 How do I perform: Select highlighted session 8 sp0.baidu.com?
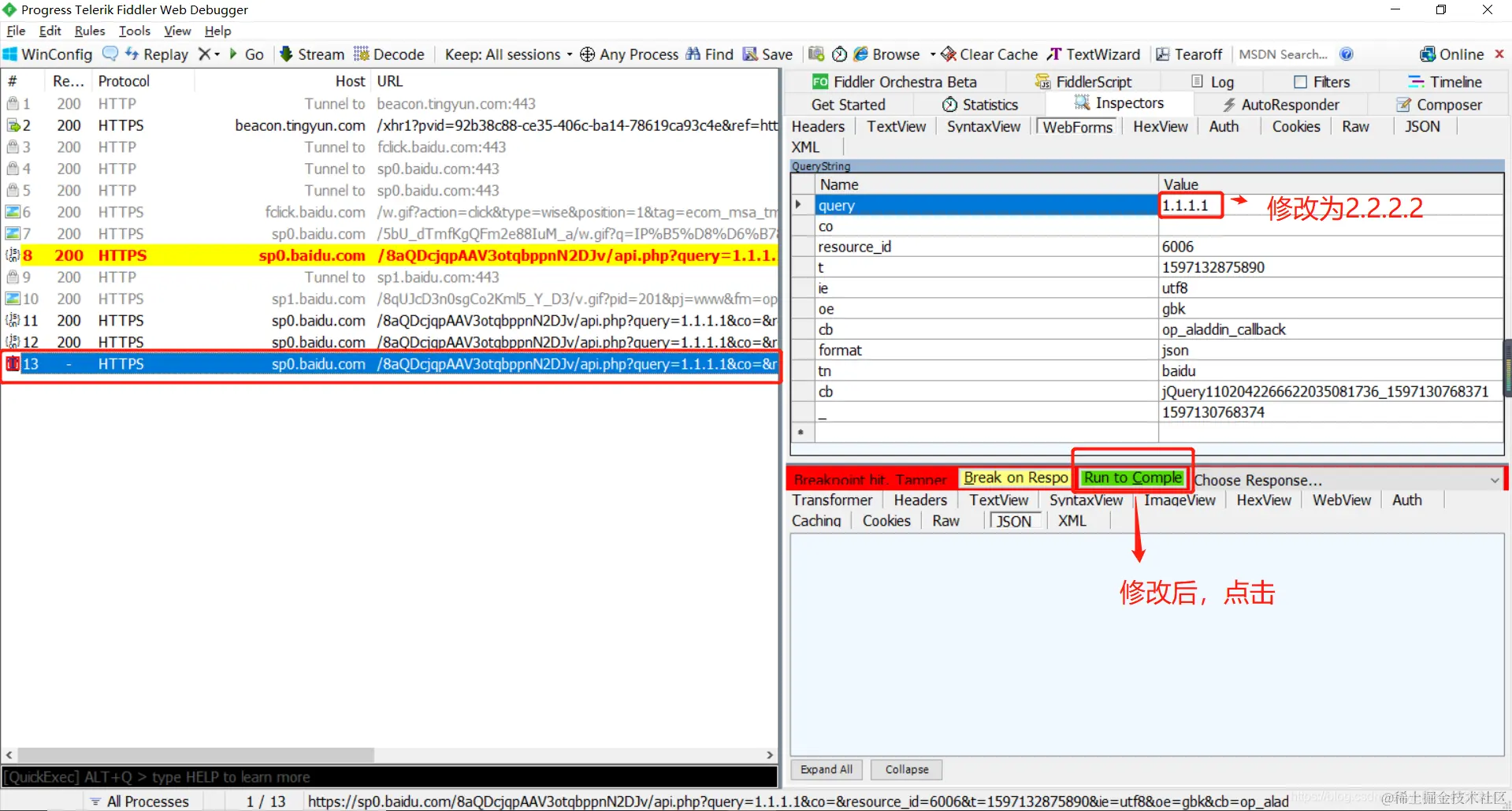tap(391, 255)
